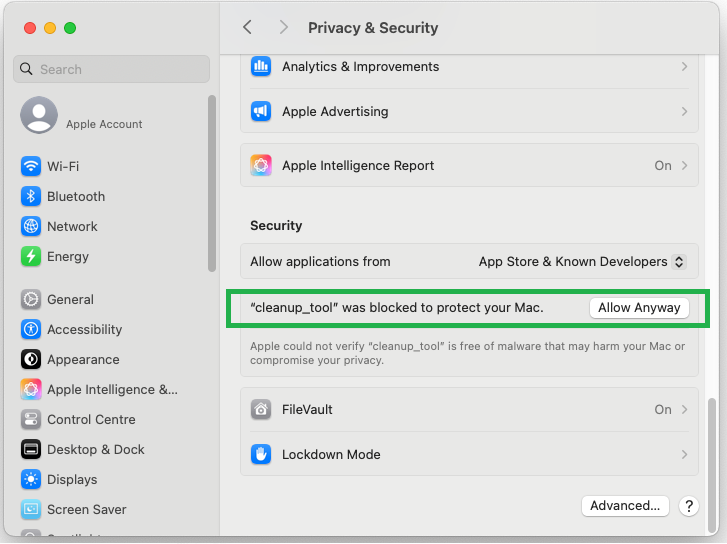
Task: Click the green zoom window button
Action: [x=70, y=28]
